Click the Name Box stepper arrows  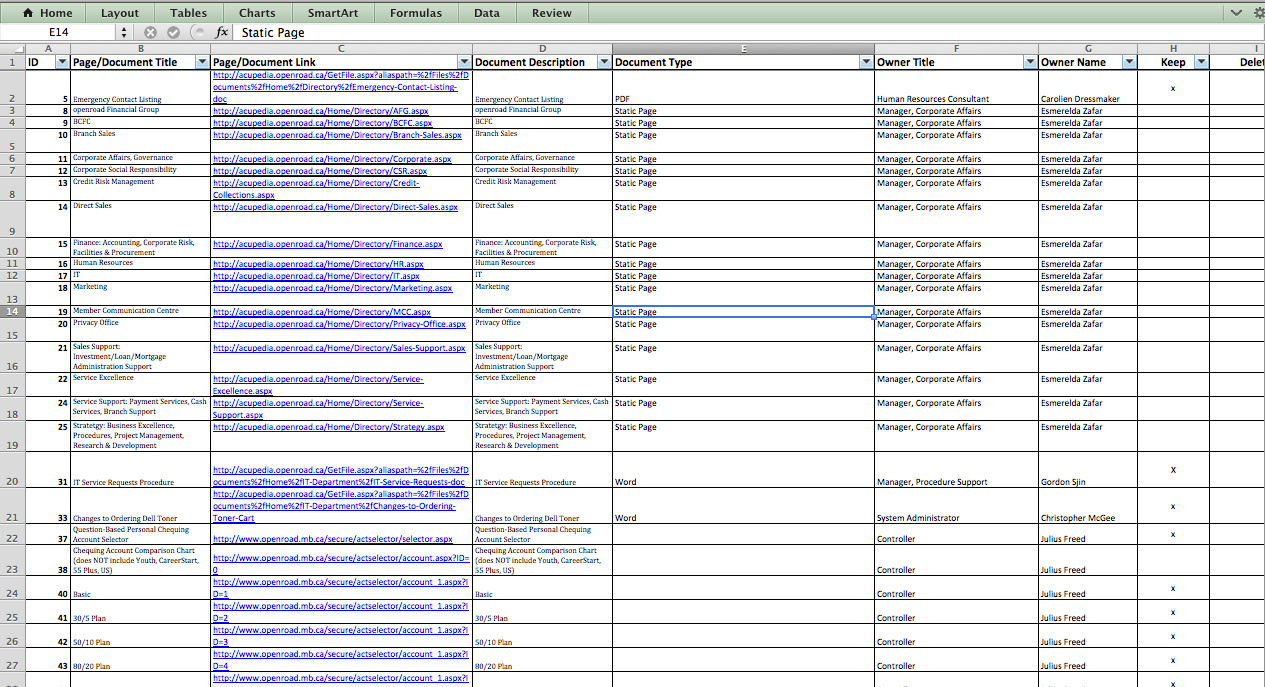pyautogui.click(x=124, y=32)
